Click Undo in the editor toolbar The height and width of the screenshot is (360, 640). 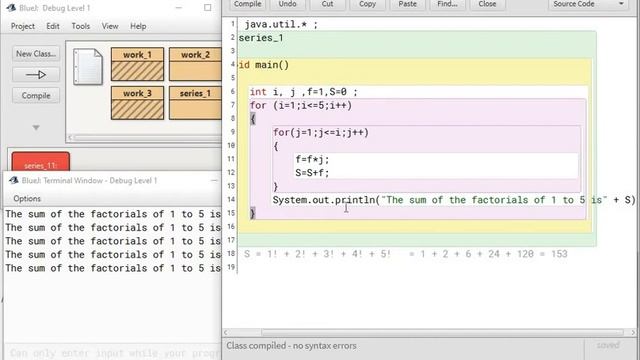tap(287, 4)
